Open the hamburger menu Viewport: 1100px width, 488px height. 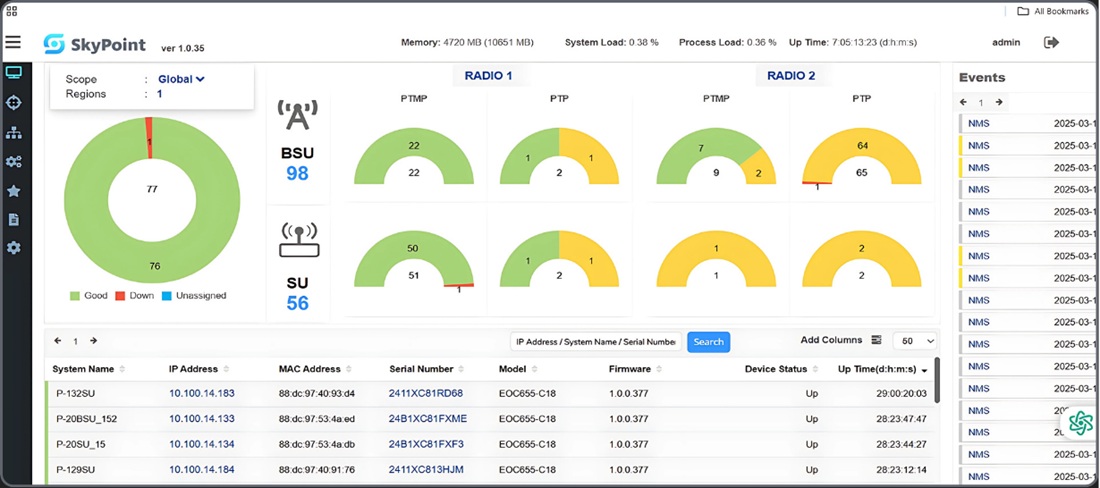(13, 42)
